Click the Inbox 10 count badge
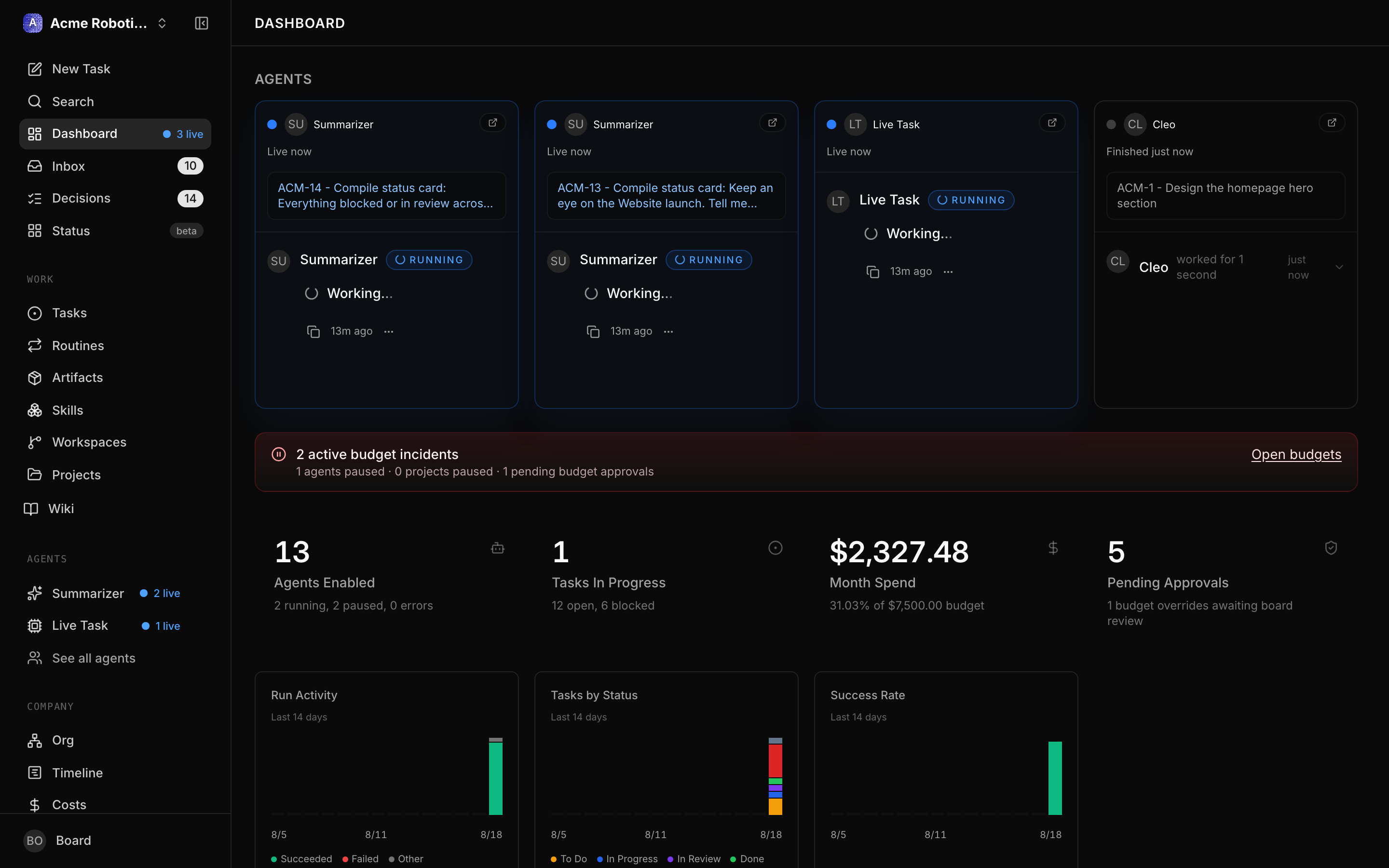Viewport: 1389px width, 868px height. [x=190, y=166]
